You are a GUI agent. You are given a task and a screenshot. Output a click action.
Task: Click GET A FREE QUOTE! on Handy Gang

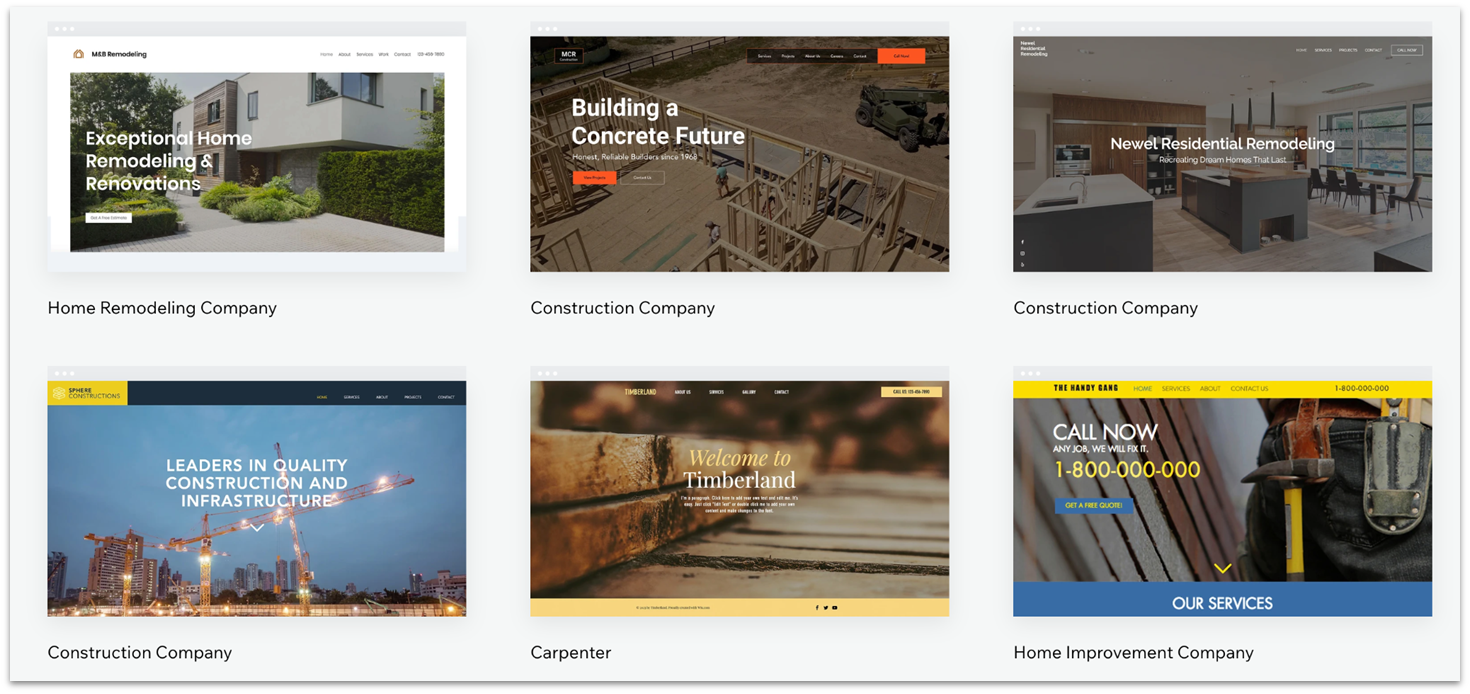click(x=1092, y=506)
